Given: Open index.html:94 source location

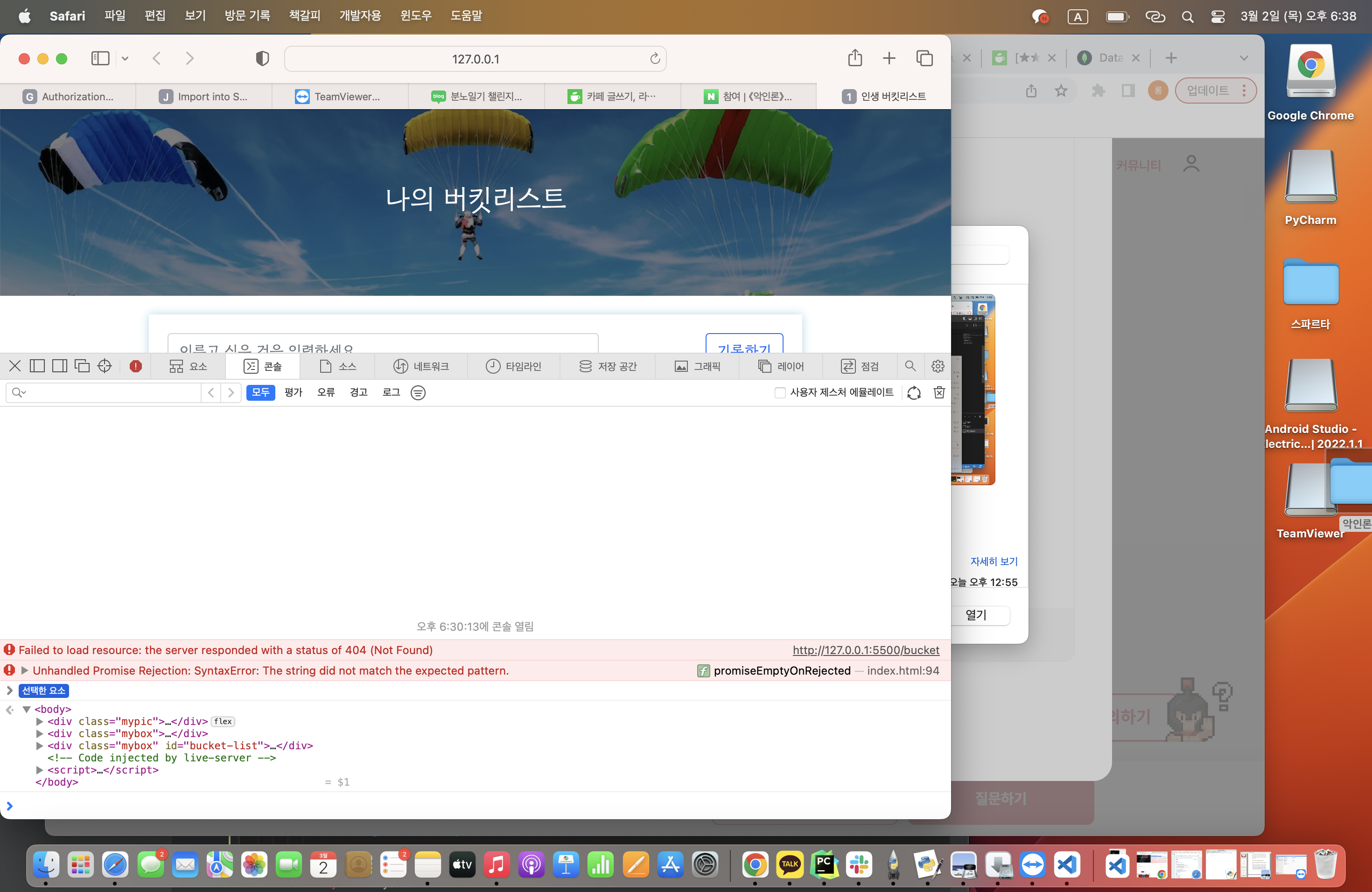Looking at the screenshot, I should 903,671.
